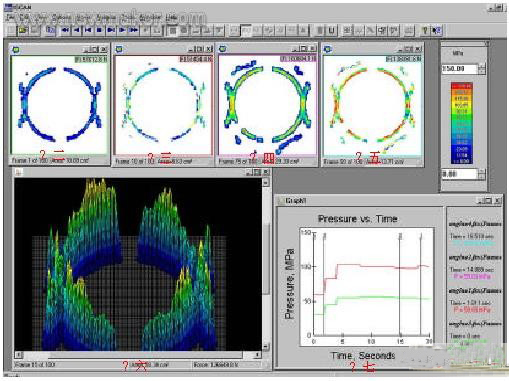Play the movie backward with the left arrow

pos(77,30)
